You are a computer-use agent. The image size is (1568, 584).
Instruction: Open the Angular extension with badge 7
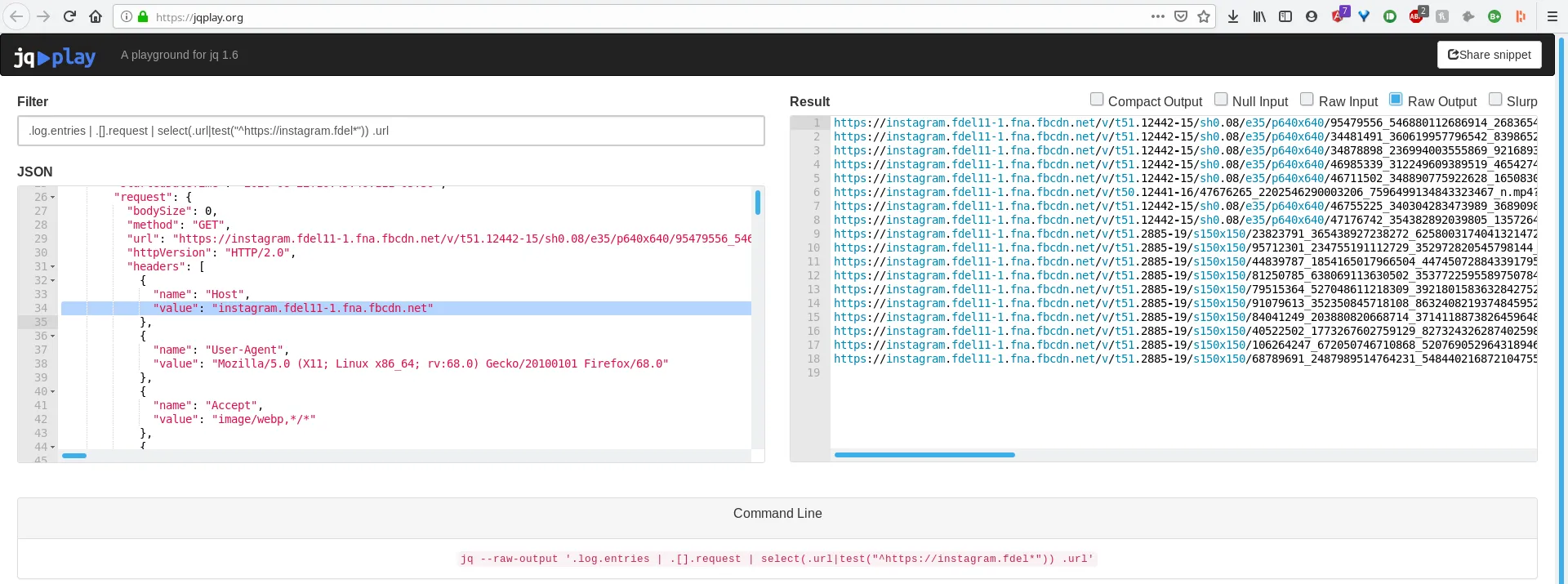[x=1339, y=16]
